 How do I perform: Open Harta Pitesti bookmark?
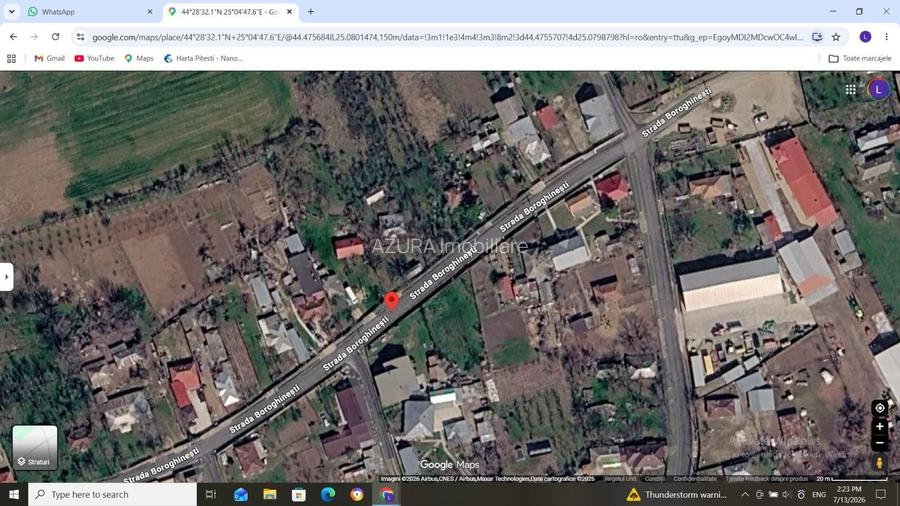point(203,59)
